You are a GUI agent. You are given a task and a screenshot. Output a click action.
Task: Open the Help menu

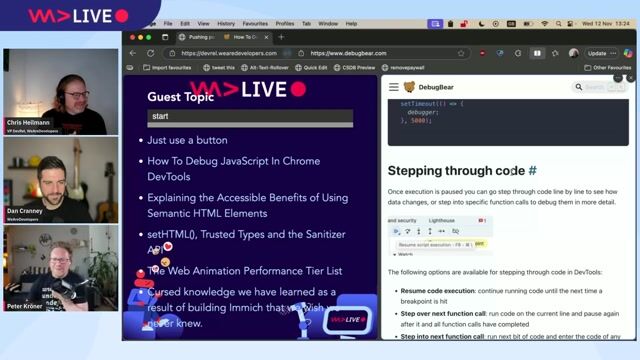click(351, 24)
